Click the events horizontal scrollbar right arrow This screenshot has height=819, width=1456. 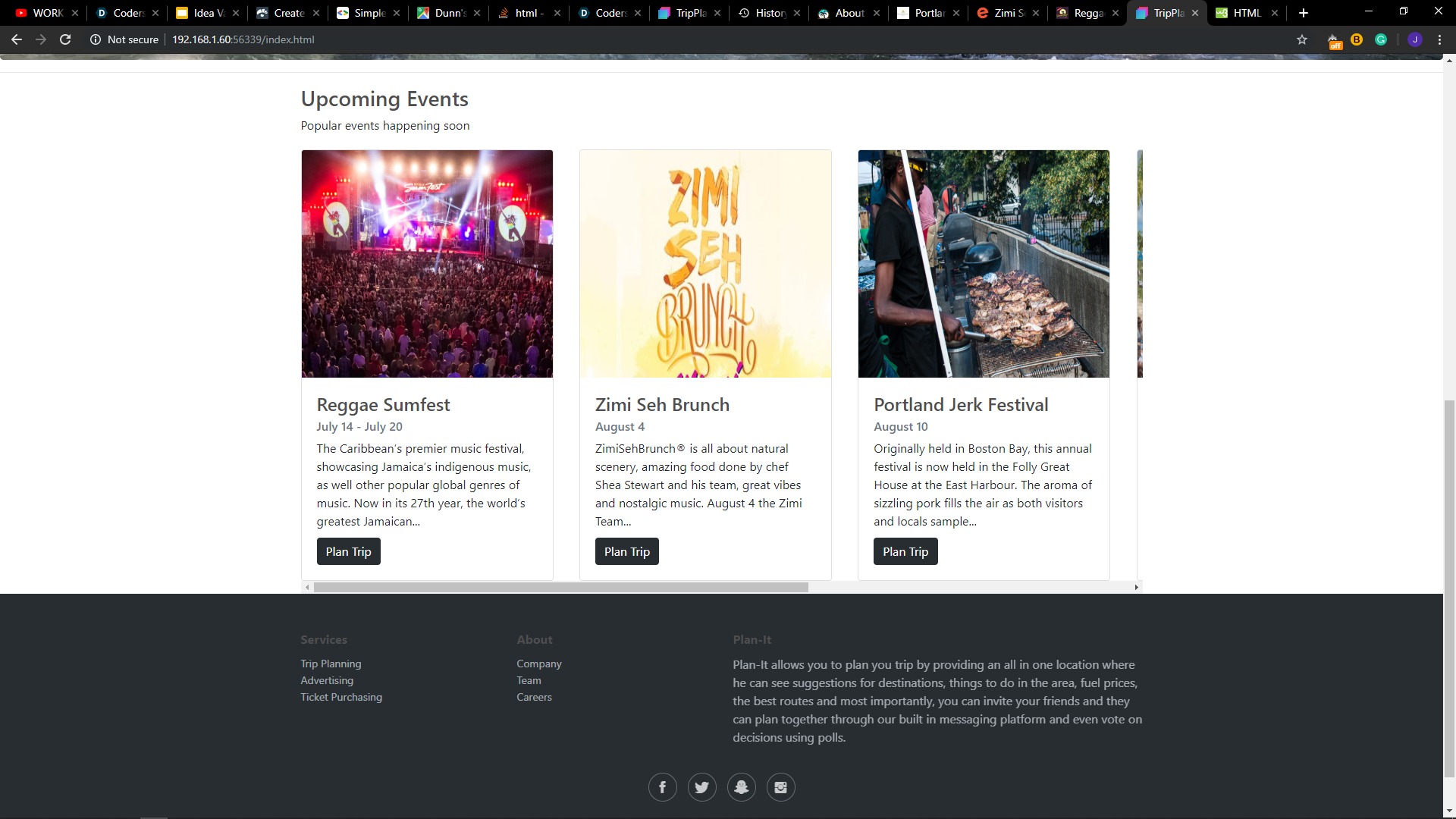coord(1136,587)
